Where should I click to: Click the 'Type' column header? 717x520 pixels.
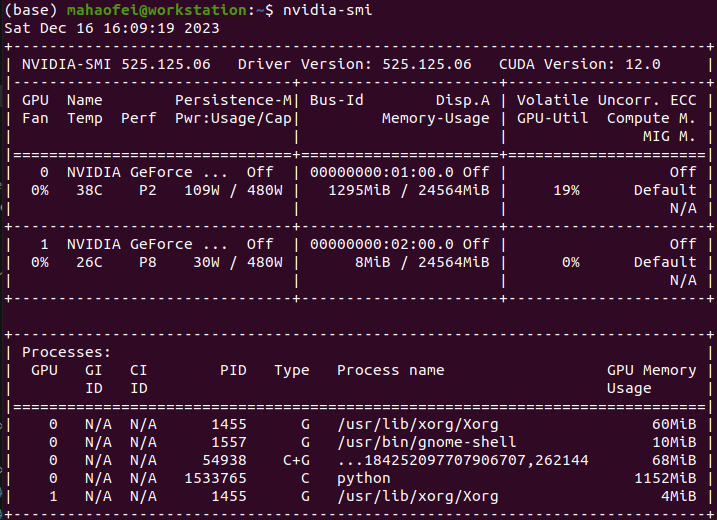tap(292, 370)
